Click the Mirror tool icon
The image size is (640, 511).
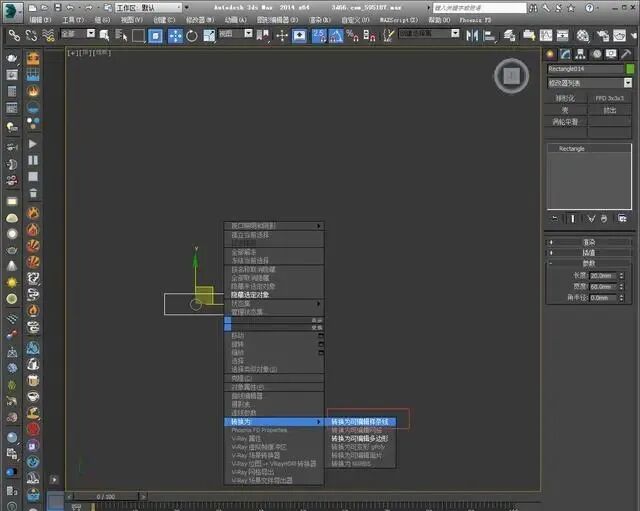point(472,36)
